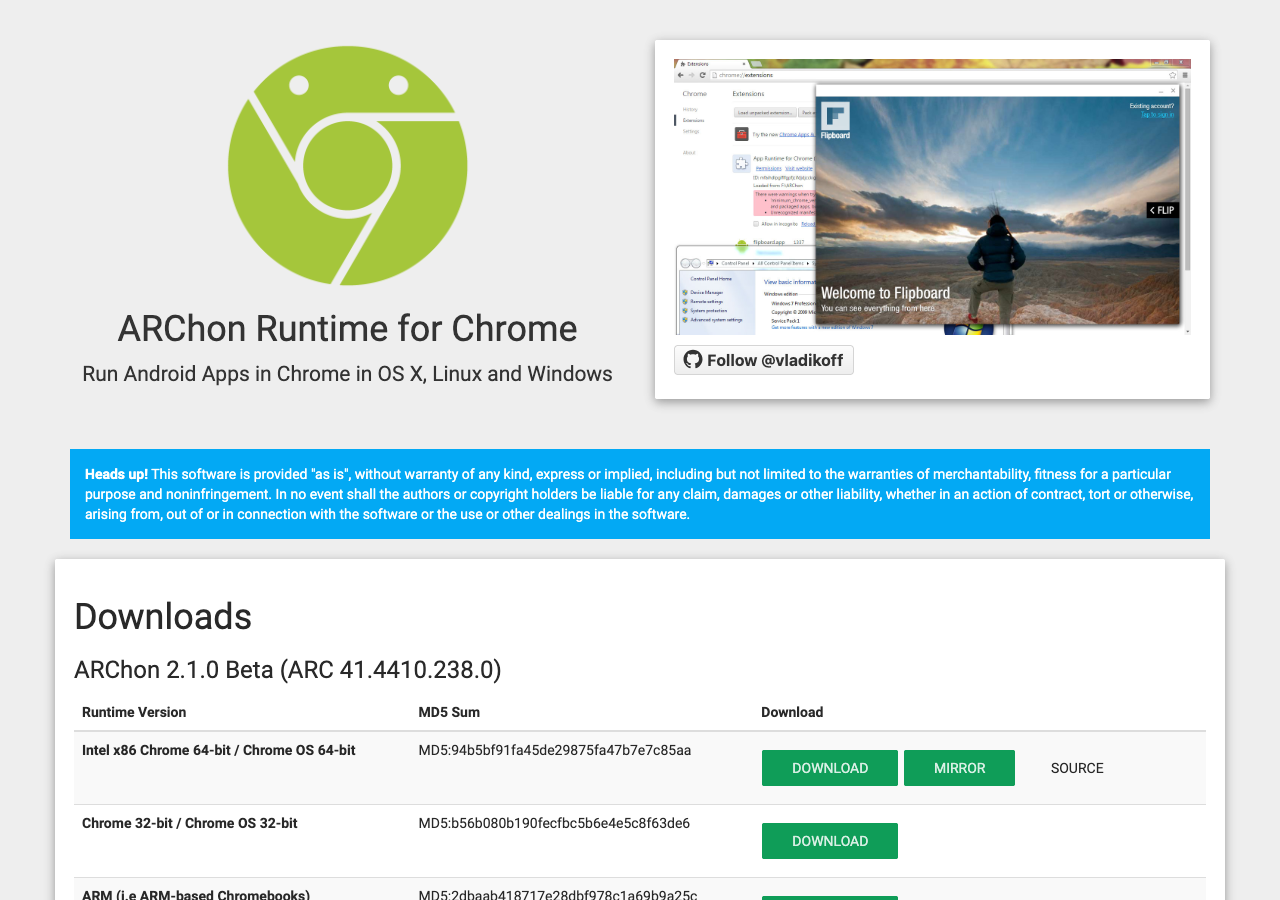Open Settings in the Chrome sidebar menu
Viewport: 1280px width, 900px height.
click(x=690, y=131)
